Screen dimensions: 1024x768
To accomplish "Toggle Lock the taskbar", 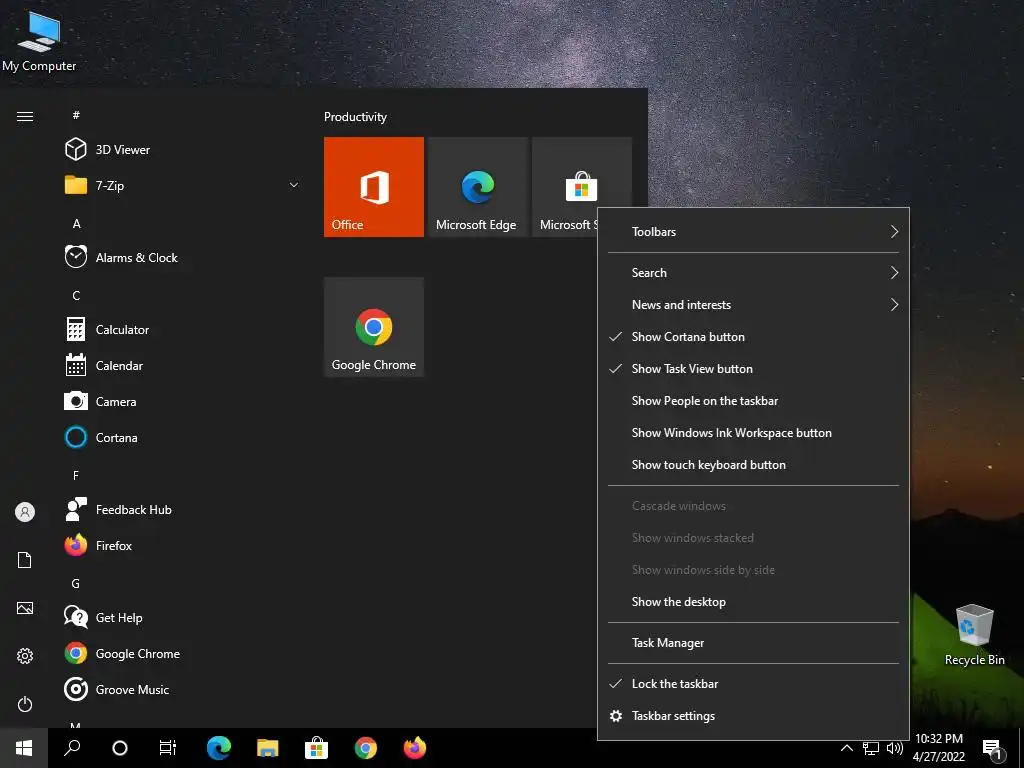I will click(x=753, y=684).
